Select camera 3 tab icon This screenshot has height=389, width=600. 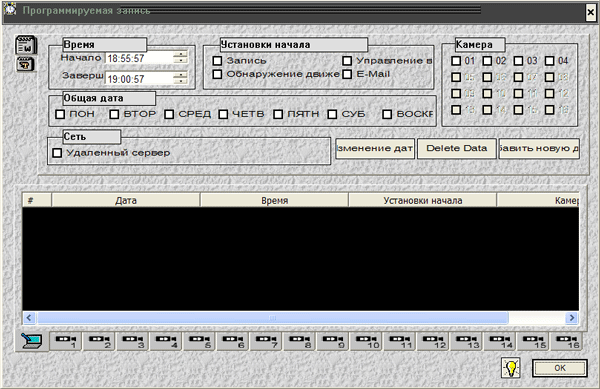[132, 341]
